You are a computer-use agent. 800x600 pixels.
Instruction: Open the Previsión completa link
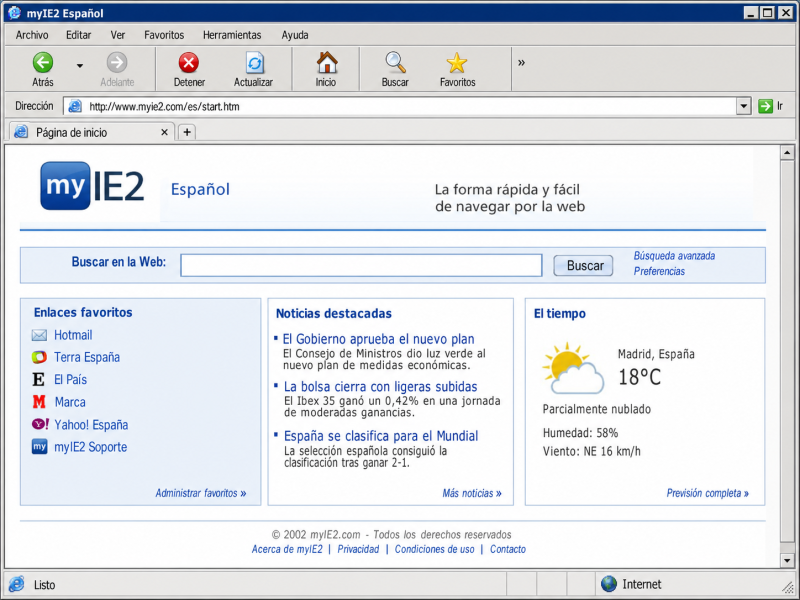[x=708, y=493]
